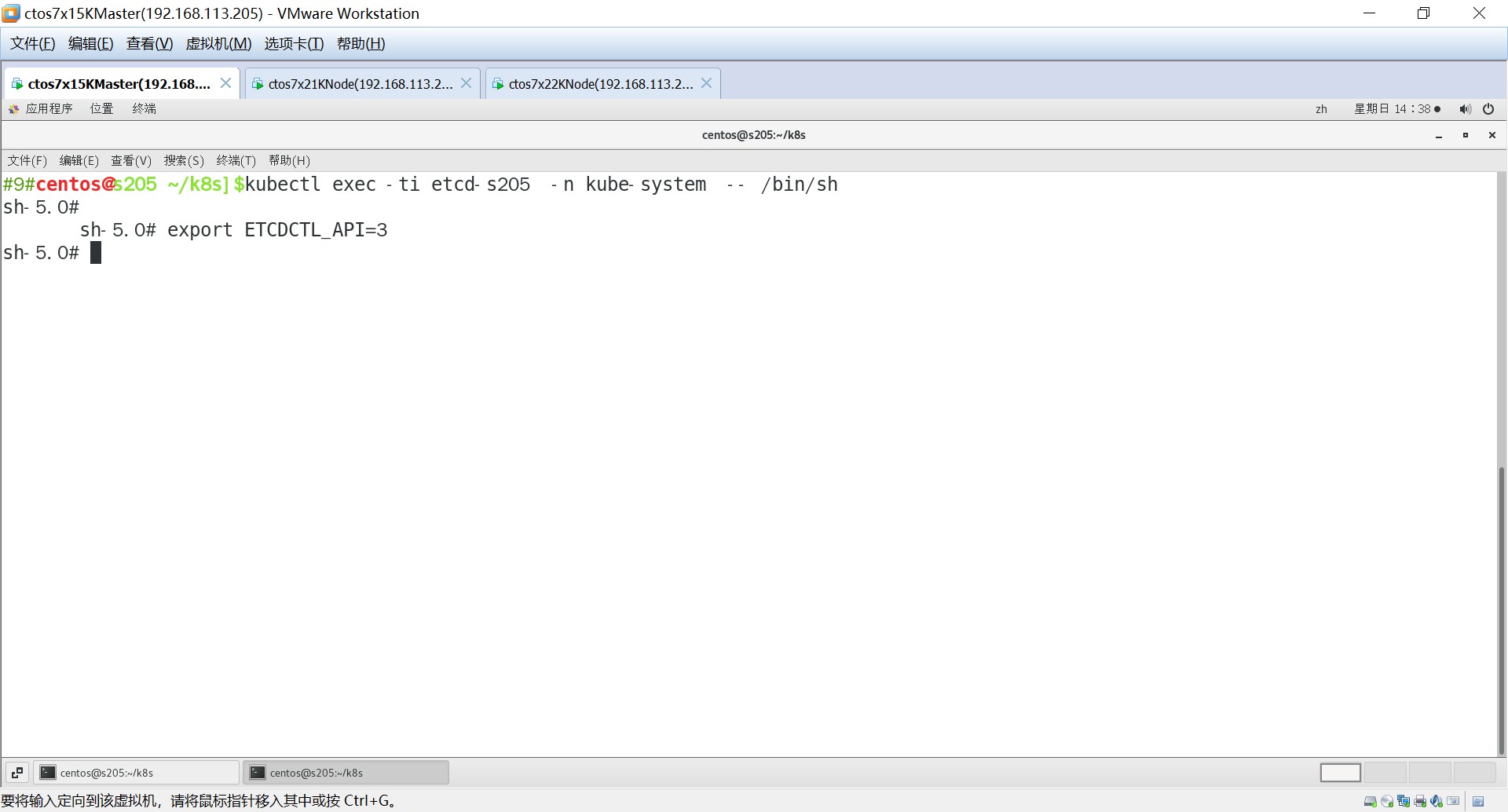Select the second workspace in switcher
Image resolution: width=1508 pixels, height=812 pixels.
tap(1385, 773)
